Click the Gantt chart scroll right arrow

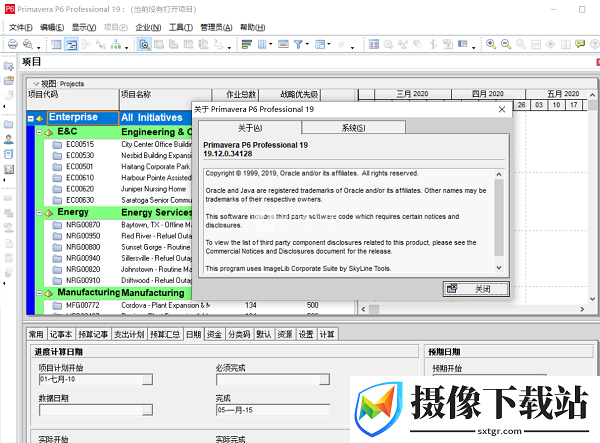582,309
